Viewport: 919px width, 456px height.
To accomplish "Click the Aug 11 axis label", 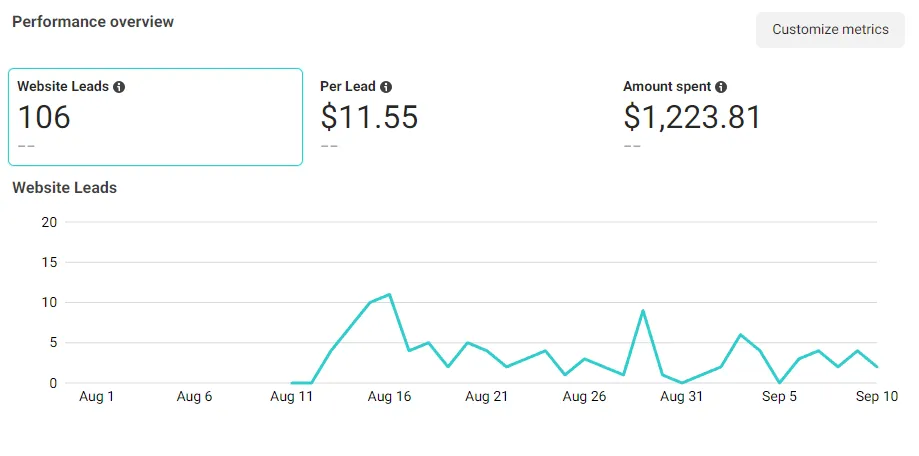I will tap(291, 397).
